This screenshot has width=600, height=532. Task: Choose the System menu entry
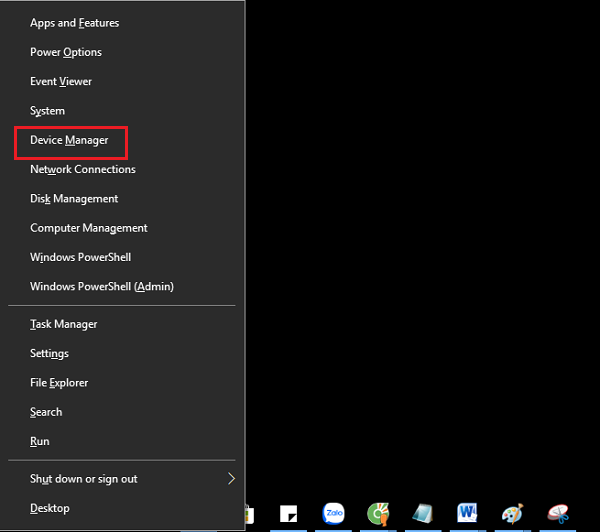(x=47, y=111)
